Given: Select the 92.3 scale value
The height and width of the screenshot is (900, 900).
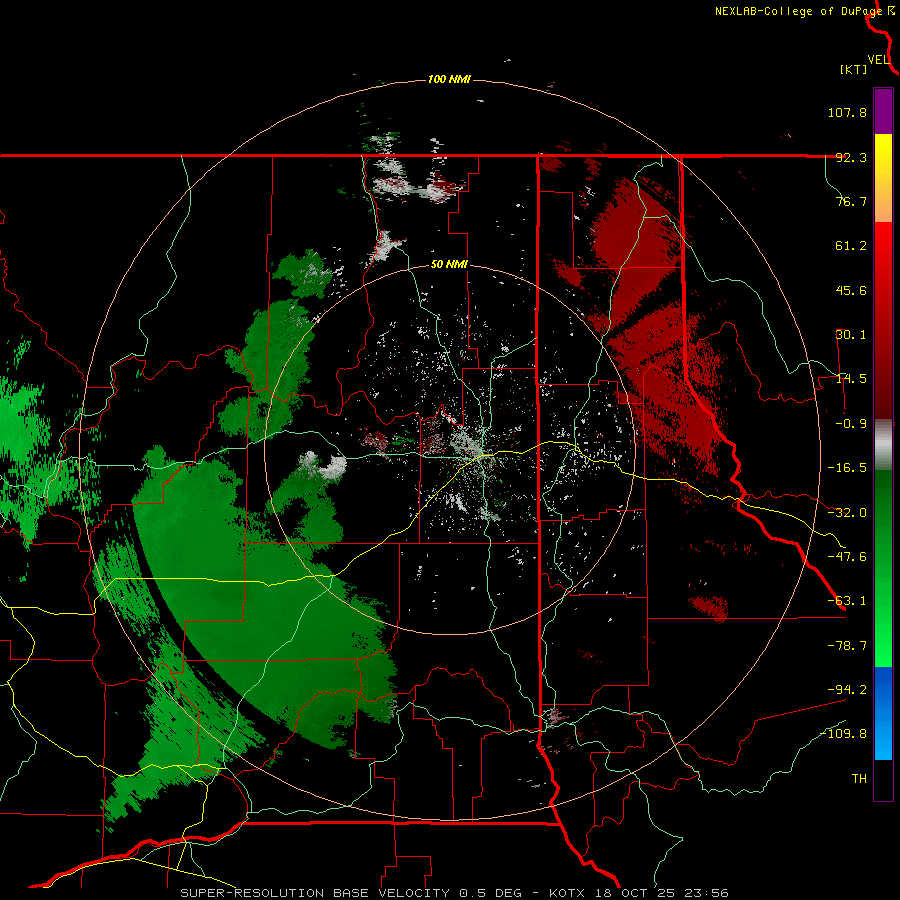Looking at the screenshot, I should pyautogui.click(x=851, y=157).
